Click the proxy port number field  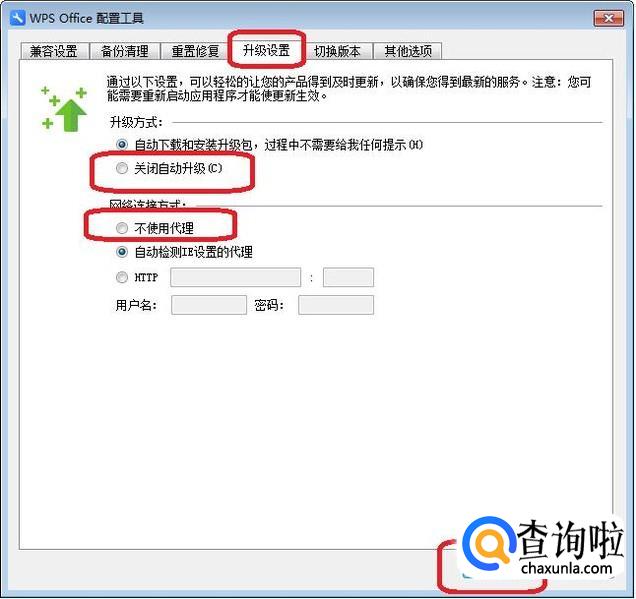click(348, 277)
